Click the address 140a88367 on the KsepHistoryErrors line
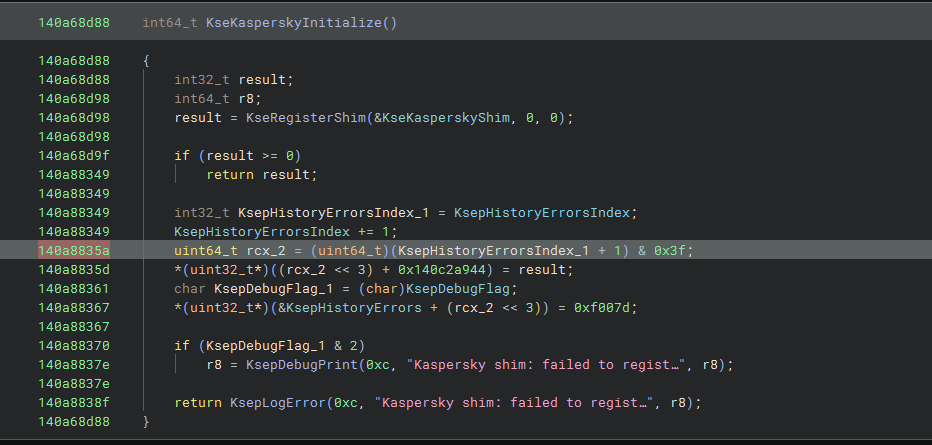The image size is (932, 445). pyautogui.click(x=74, y=308)
